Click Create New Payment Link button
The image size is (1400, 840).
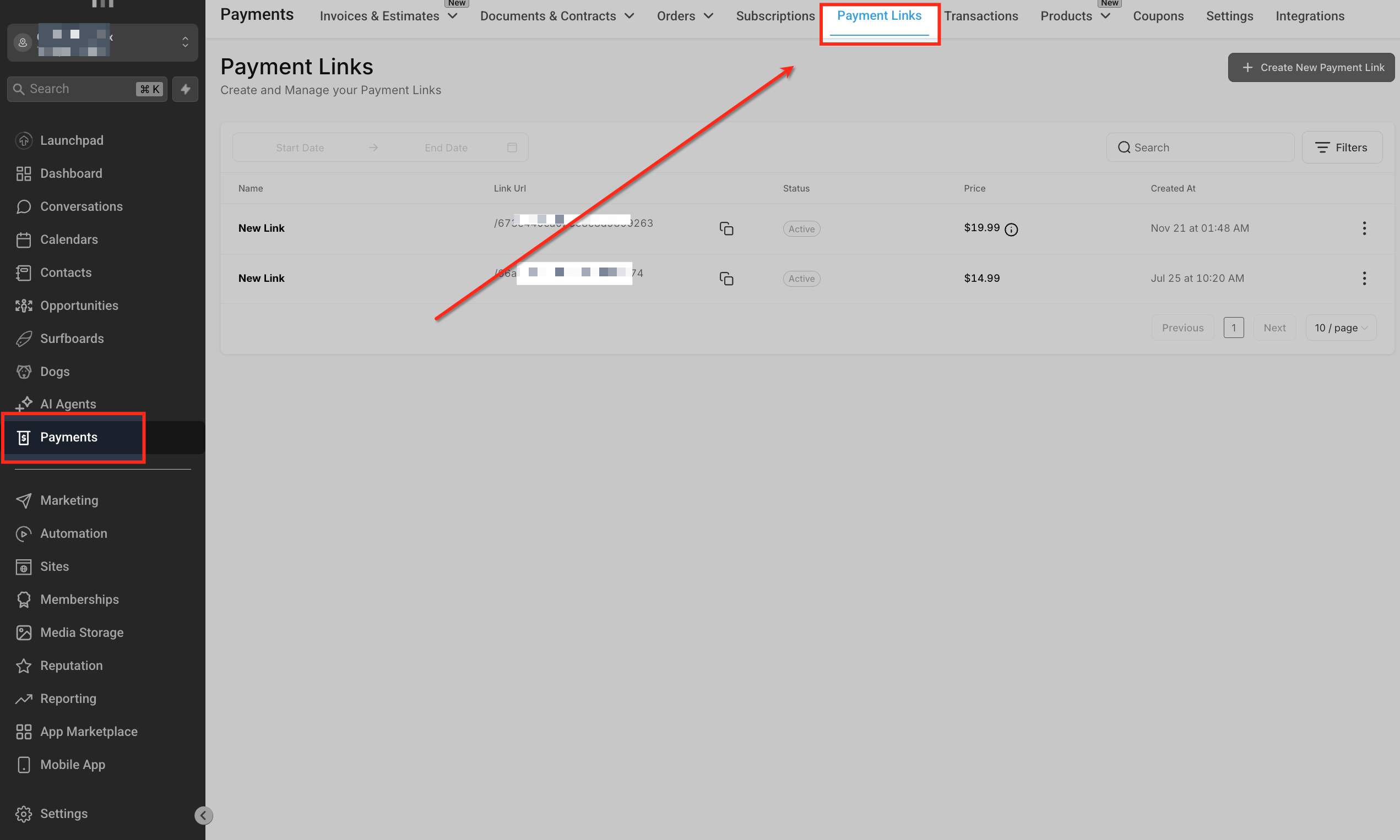[x=1311, y=67]
